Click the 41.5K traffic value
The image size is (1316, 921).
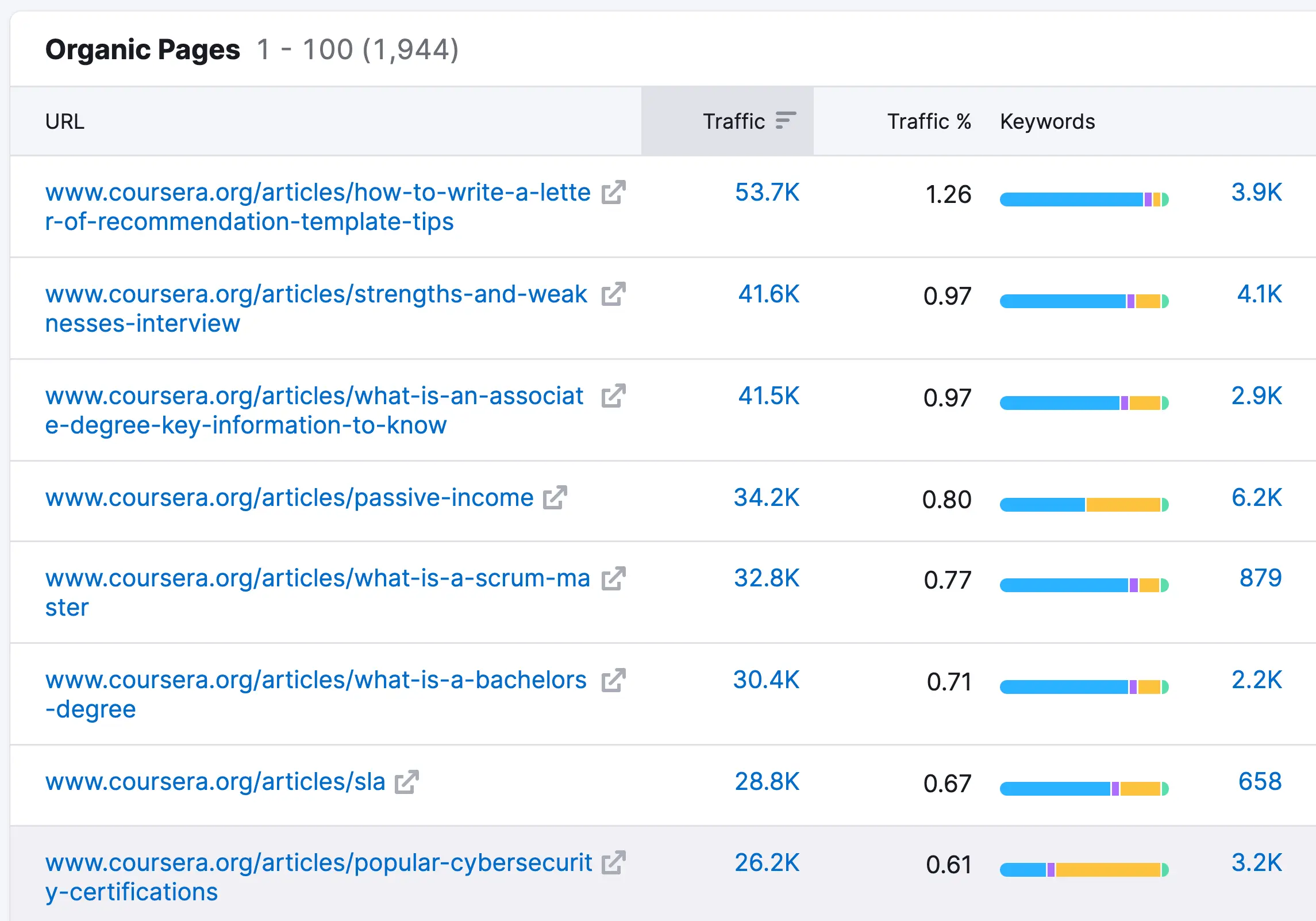[769, 396]
